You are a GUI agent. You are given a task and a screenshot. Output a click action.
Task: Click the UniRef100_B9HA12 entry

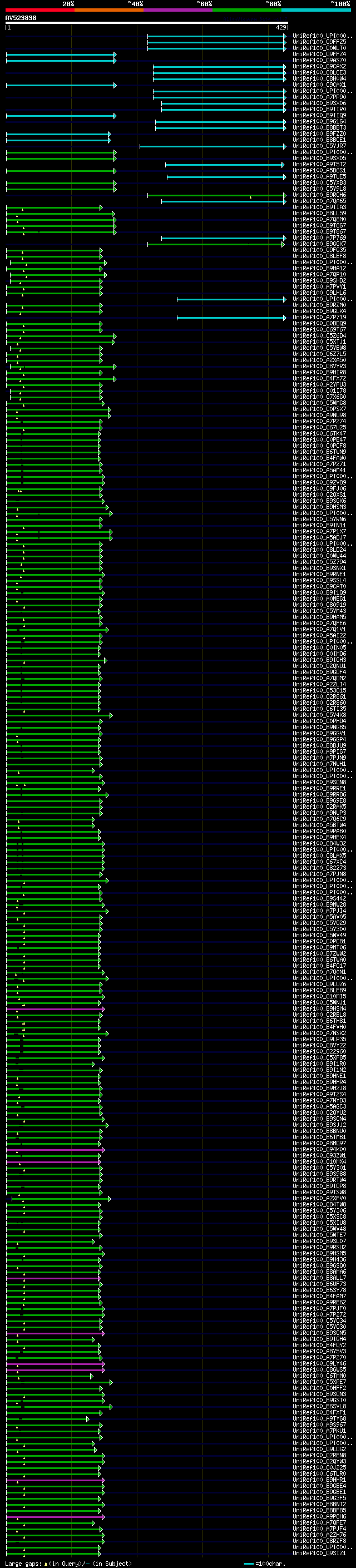[319, 269]
